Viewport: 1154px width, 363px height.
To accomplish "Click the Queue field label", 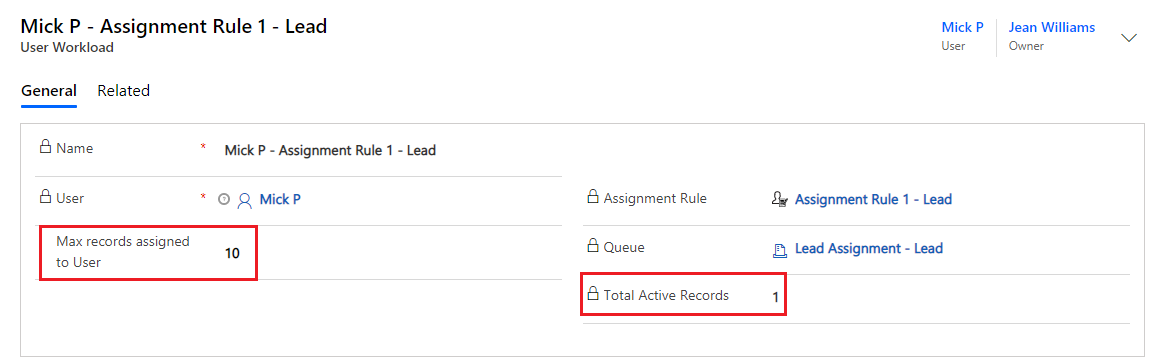I will click(x=624, y=247).
